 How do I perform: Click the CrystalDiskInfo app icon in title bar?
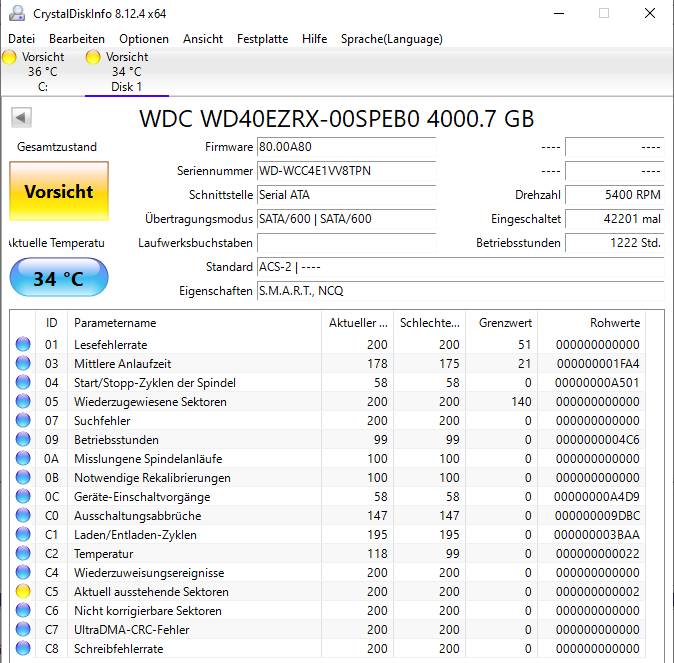(17, 13)
